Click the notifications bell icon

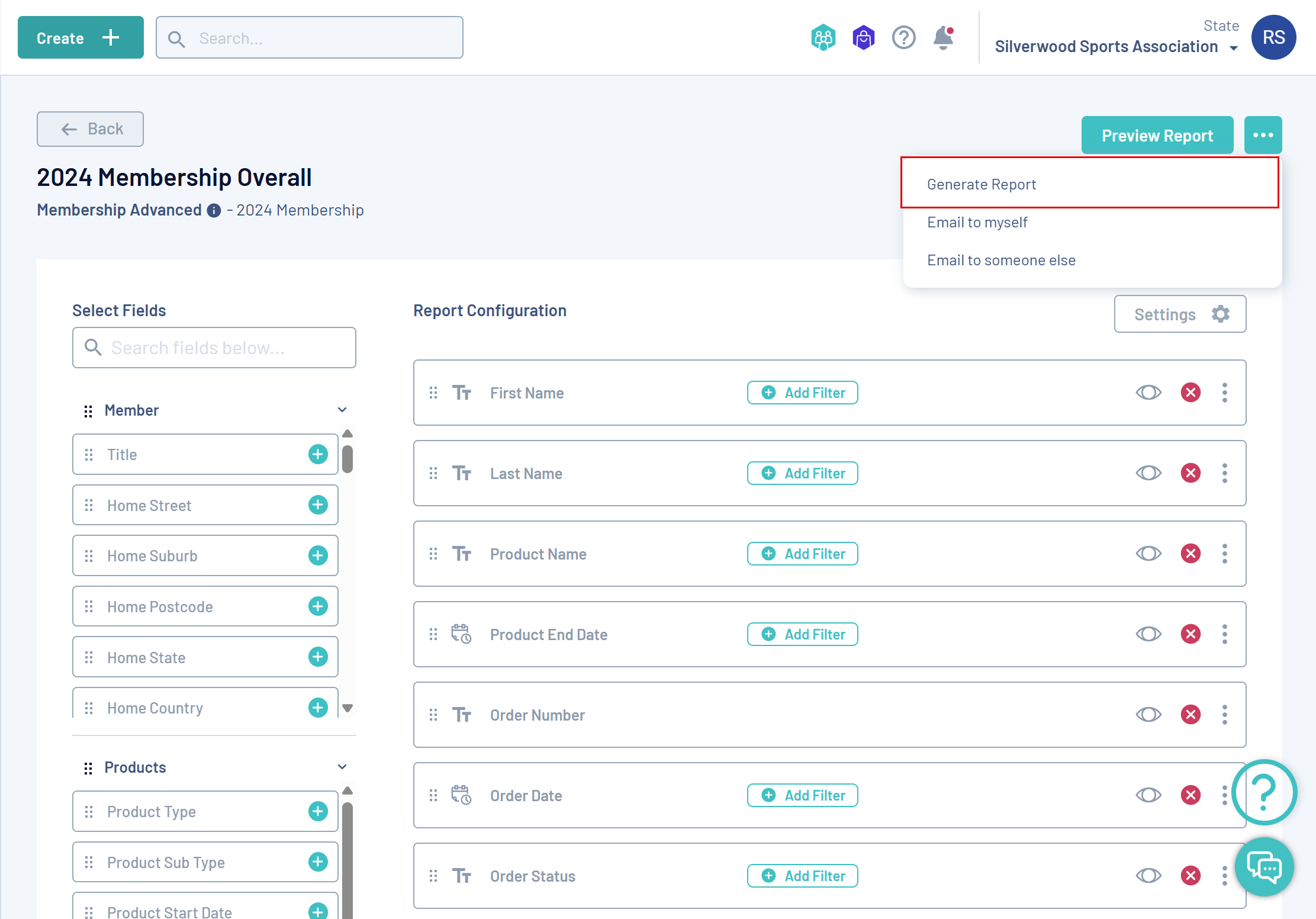pos(942,38)
